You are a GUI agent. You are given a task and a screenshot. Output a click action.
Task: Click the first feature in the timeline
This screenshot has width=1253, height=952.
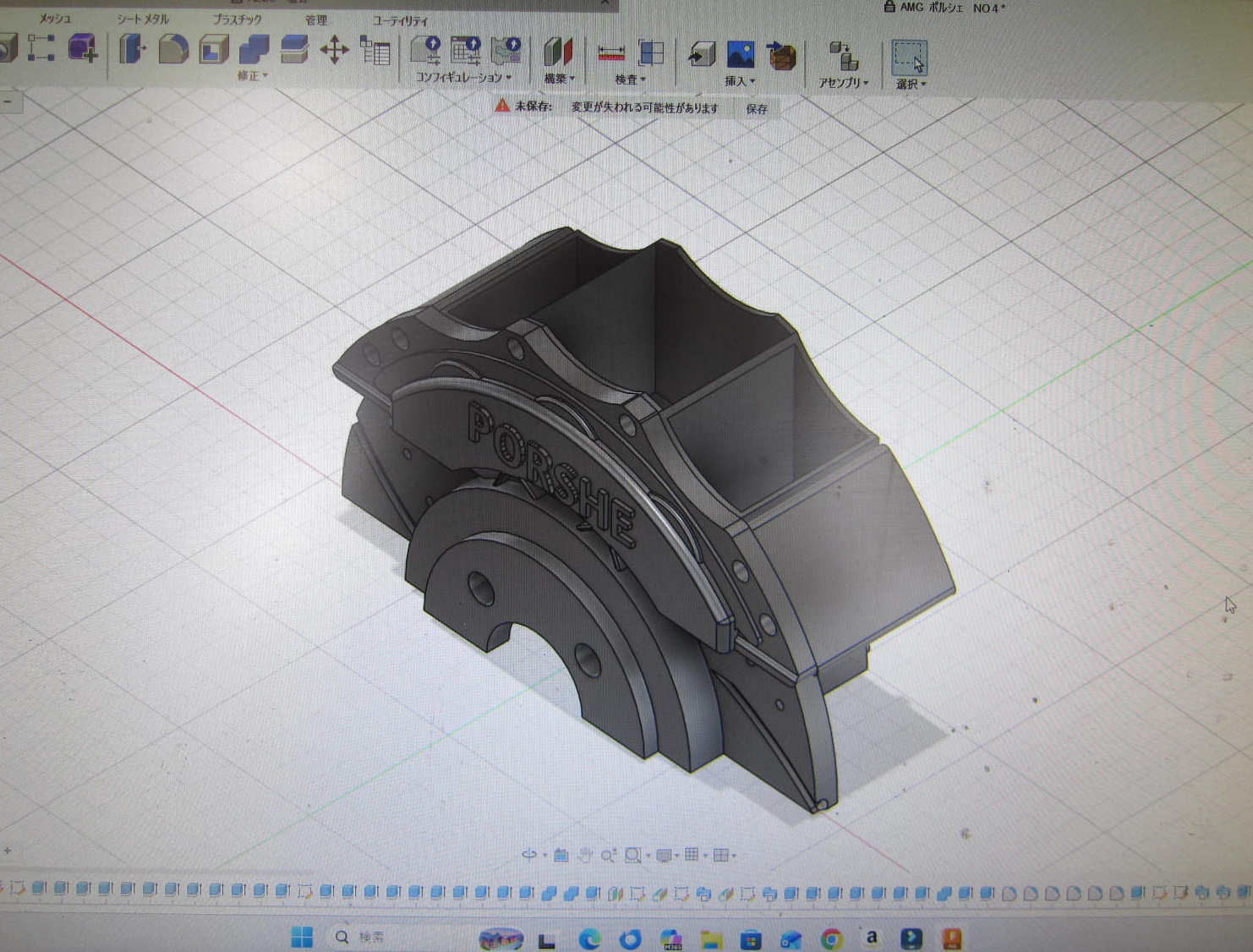point(16,889)
